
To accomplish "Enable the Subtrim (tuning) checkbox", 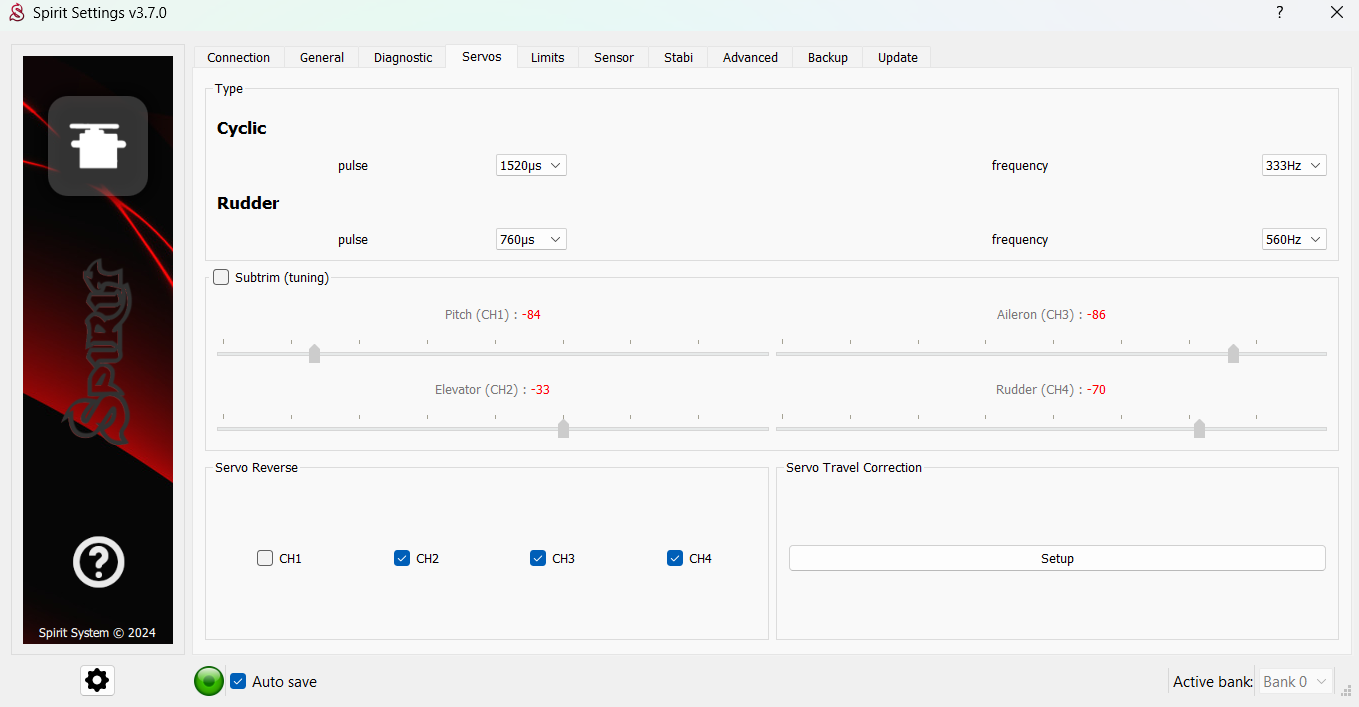I will (x=221, y=277).
